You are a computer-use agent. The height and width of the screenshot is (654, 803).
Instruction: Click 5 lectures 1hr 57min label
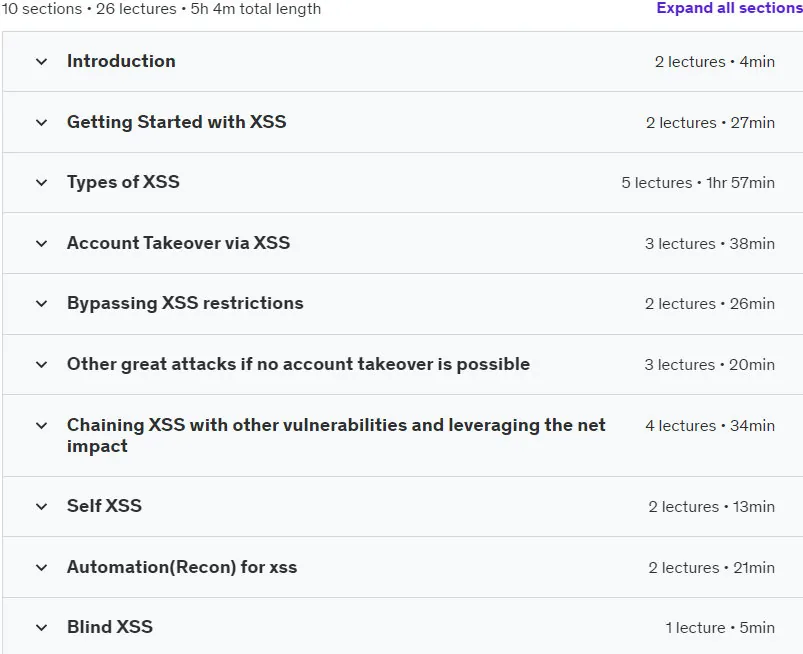698,183
